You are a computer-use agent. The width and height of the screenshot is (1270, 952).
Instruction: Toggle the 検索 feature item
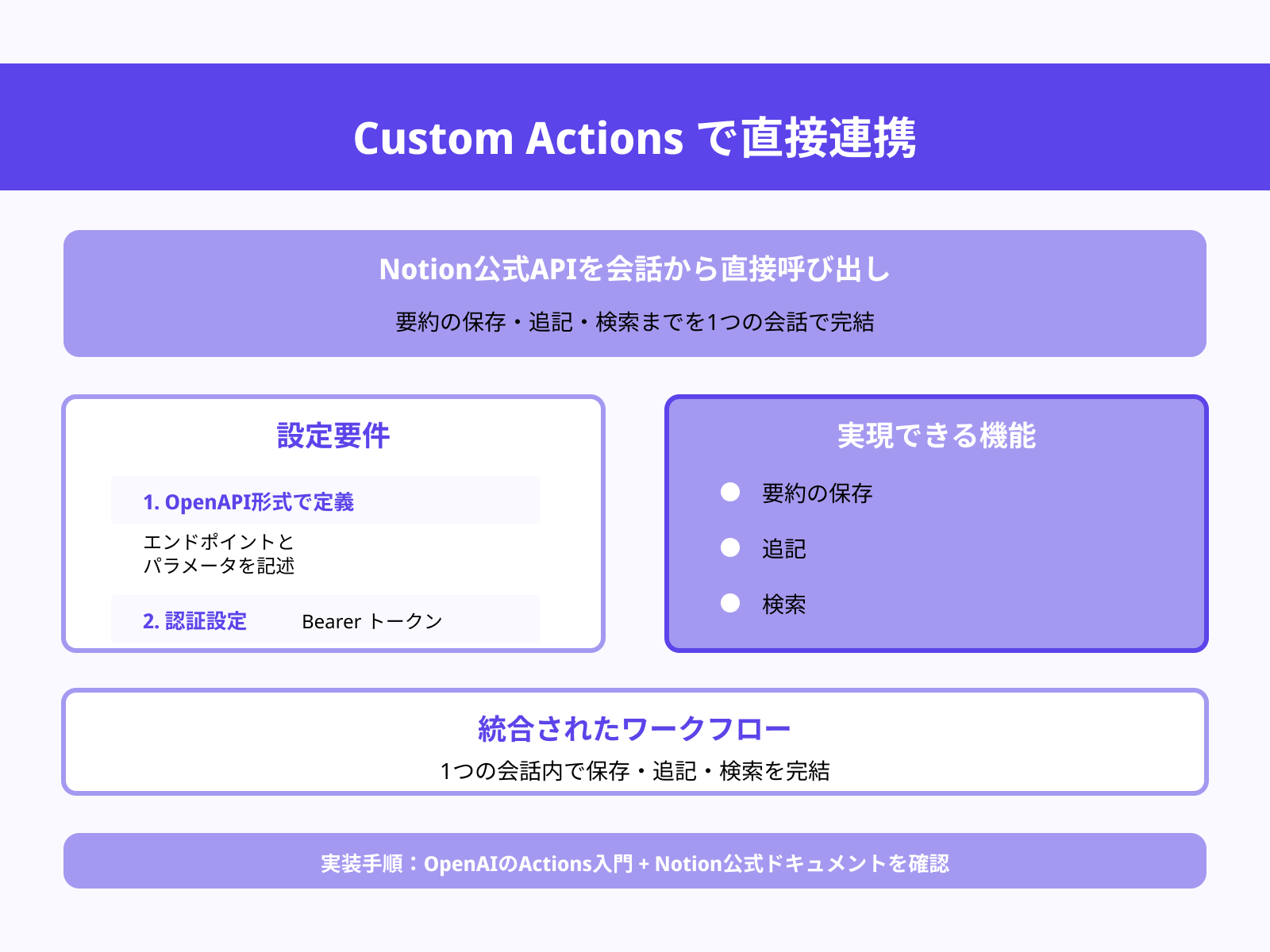click(783, 605)
